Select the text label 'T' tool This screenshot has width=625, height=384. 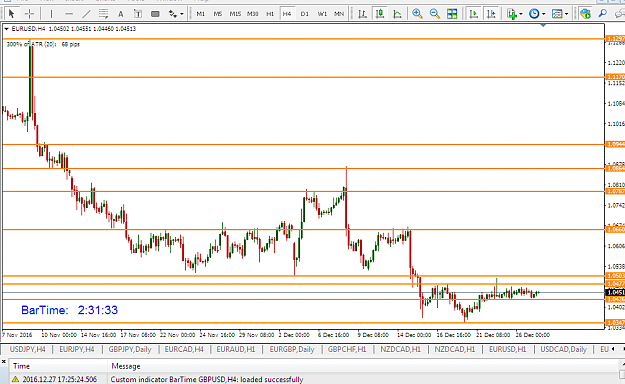138,14
